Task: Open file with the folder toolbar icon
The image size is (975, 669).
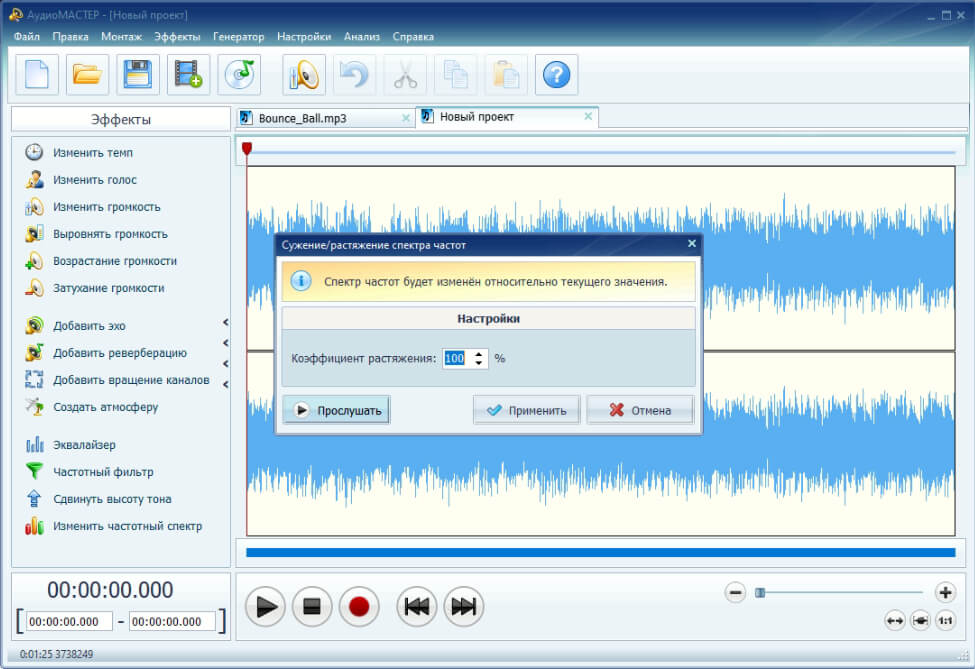Action: (x=87, y=75)
